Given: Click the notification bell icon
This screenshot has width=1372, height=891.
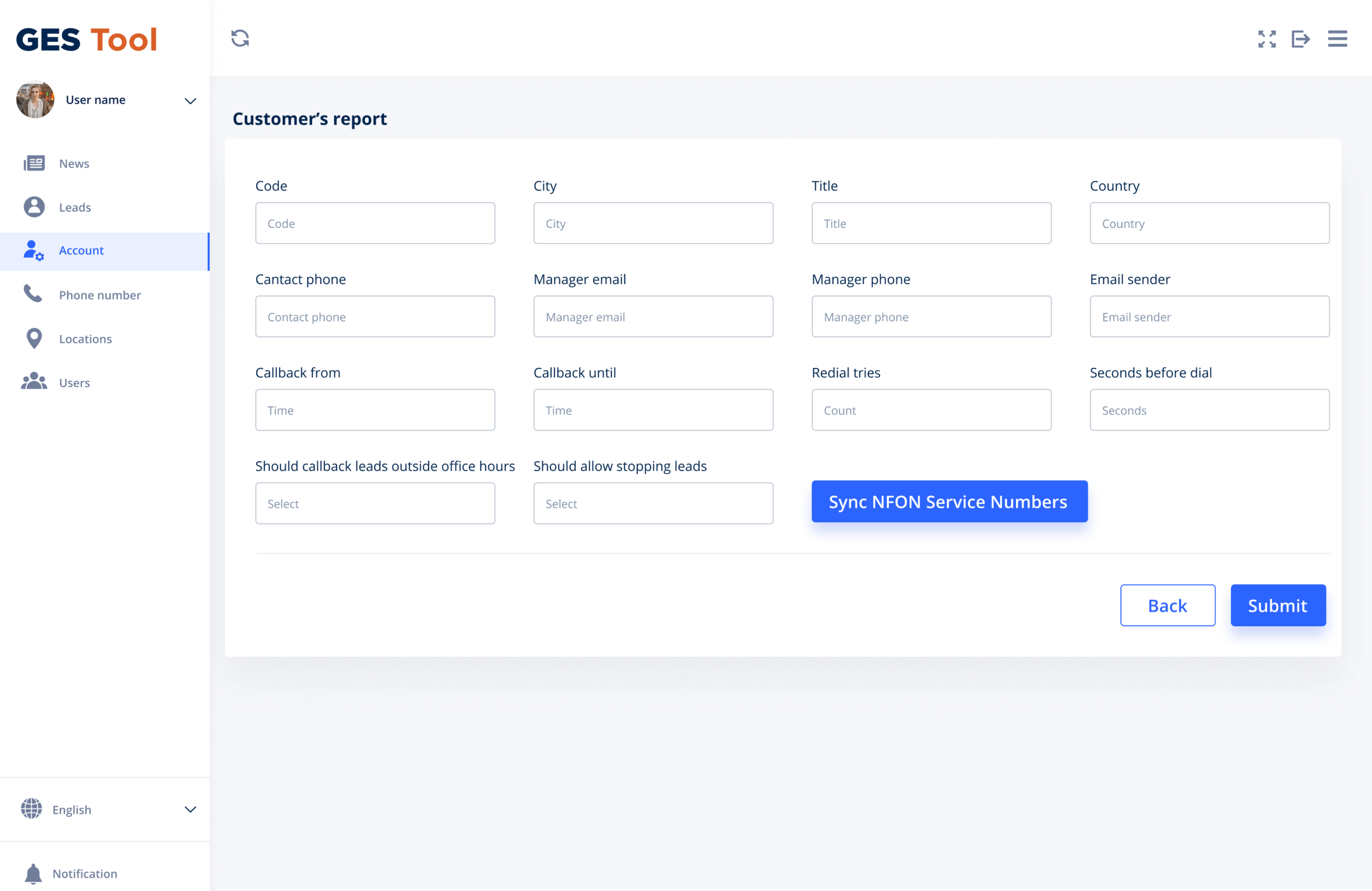Looking at the screenshot, I should (32, 873).
